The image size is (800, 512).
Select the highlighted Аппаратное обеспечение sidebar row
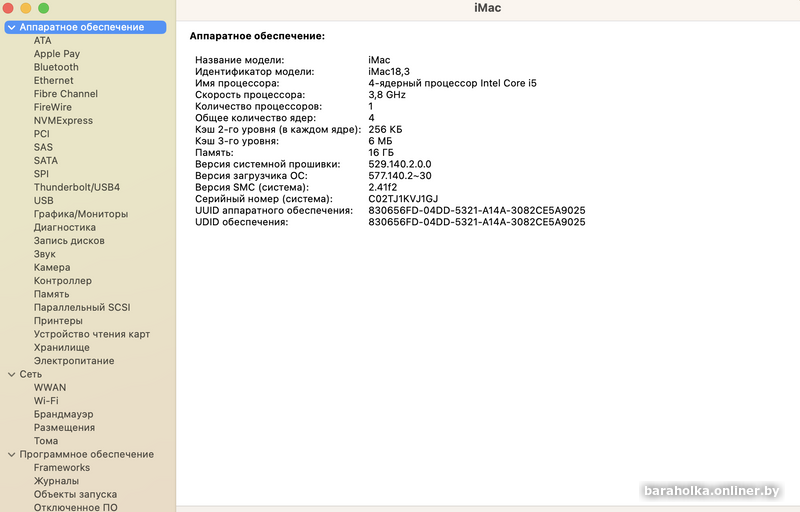point(85,28)
